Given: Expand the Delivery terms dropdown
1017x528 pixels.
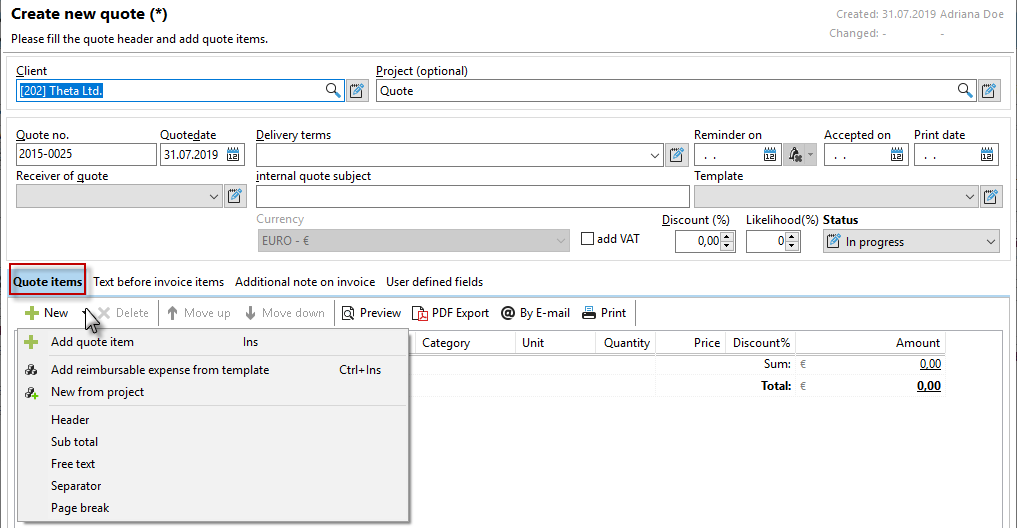Looking at the screenshot, I should click(x=656, y=155).
